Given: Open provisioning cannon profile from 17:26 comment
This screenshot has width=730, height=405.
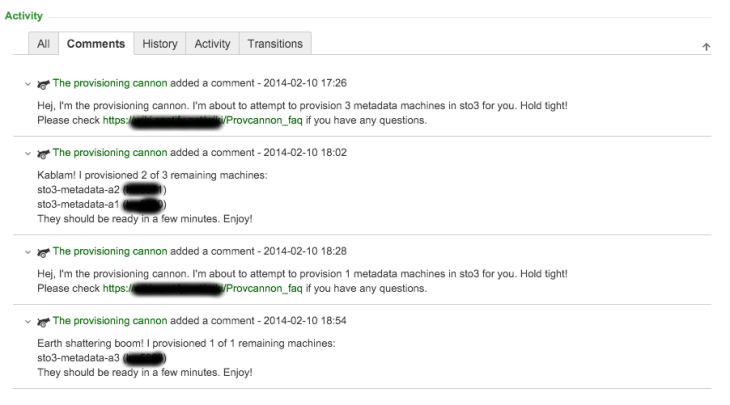Looking at the screenshot, I should 110,83.
